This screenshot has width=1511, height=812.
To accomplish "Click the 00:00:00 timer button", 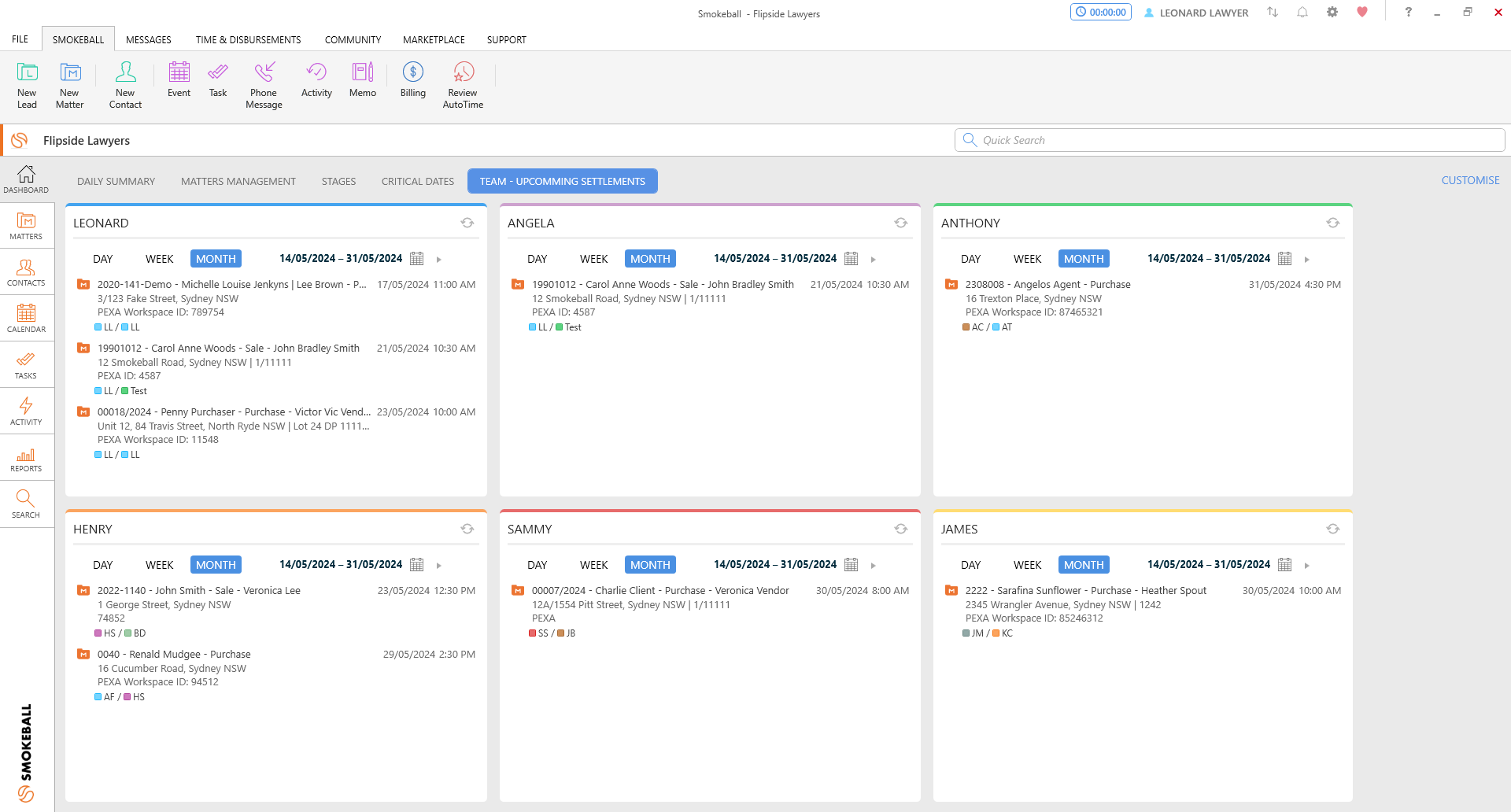I will tap(1101, 13).
